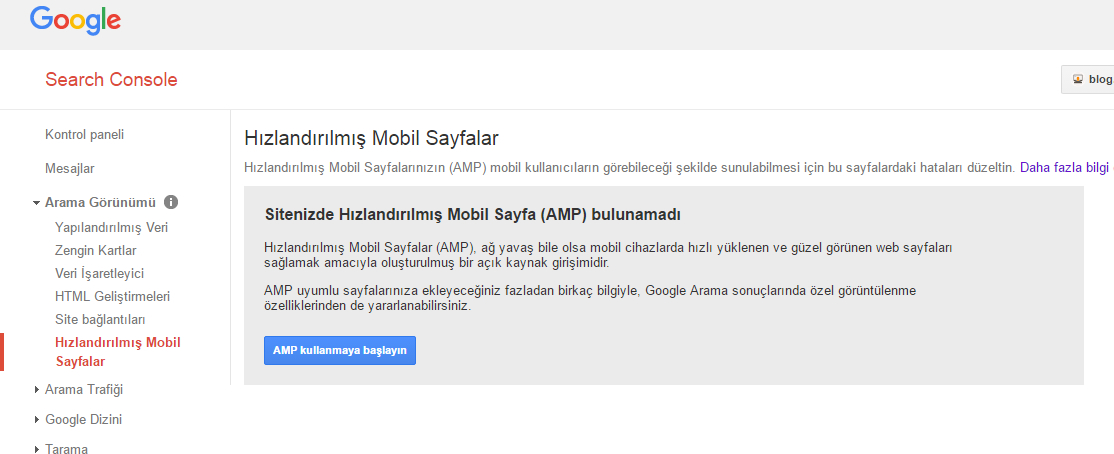1114x454 pixels.
Task: Open the blog property selector dropdown
Action: (1090, 80)
